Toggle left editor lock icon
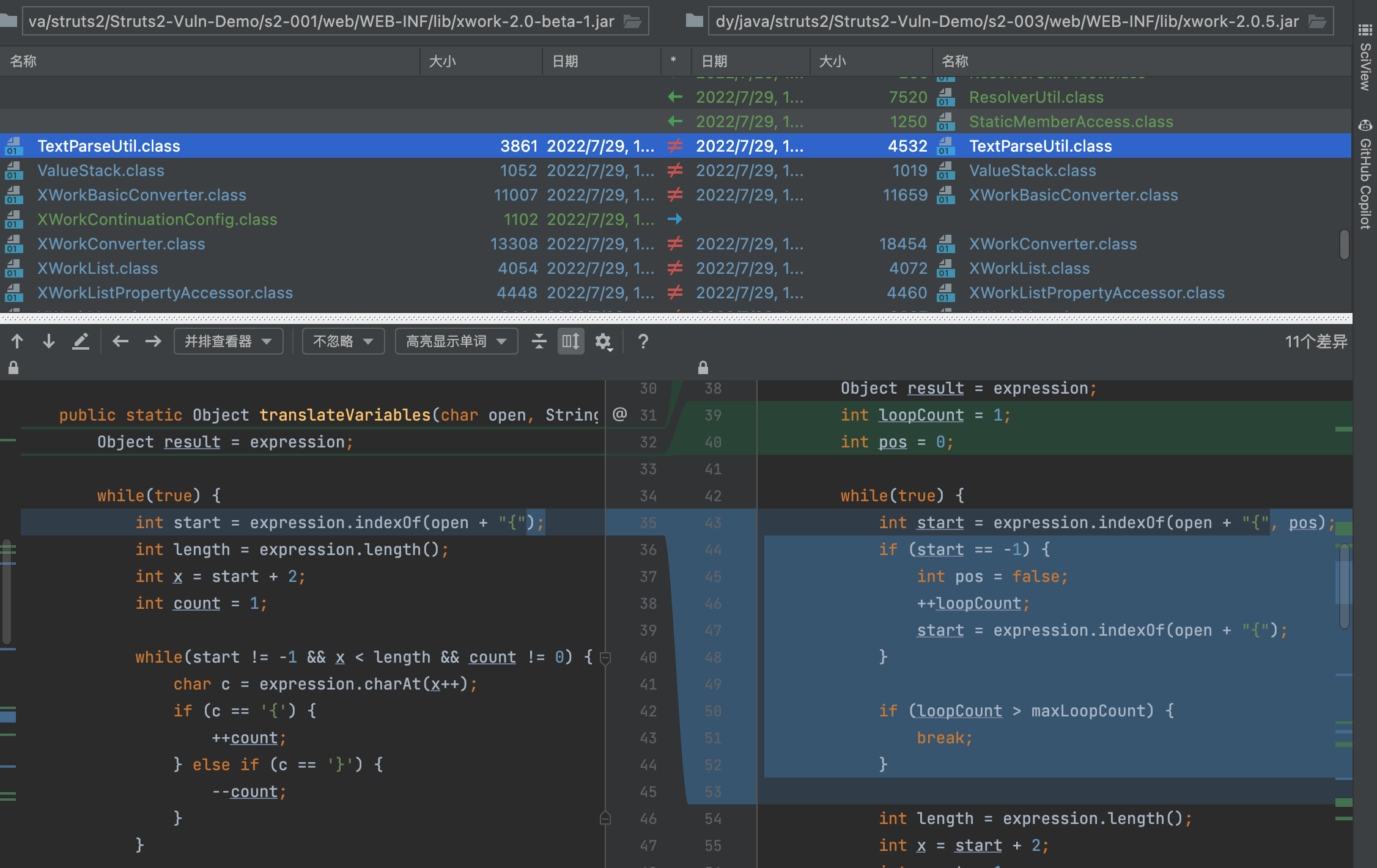Viewport: 1377px width, 868px height. pyautogui.click(x=13, y=367)
